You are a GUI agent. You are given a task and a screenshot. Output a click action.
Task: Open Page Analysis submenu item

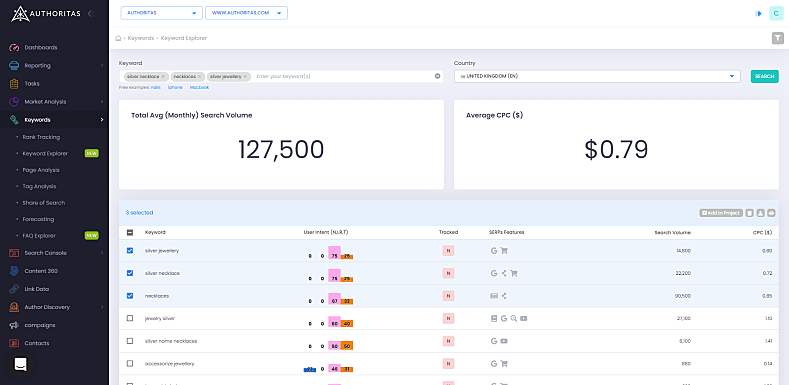[x=41, y=170]
